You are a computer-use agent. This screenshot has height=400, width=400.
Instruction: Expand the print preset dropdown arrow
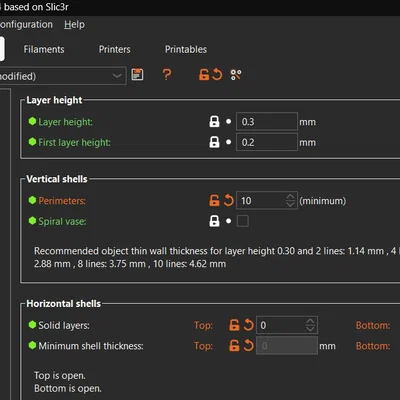(x=117, y=76)
